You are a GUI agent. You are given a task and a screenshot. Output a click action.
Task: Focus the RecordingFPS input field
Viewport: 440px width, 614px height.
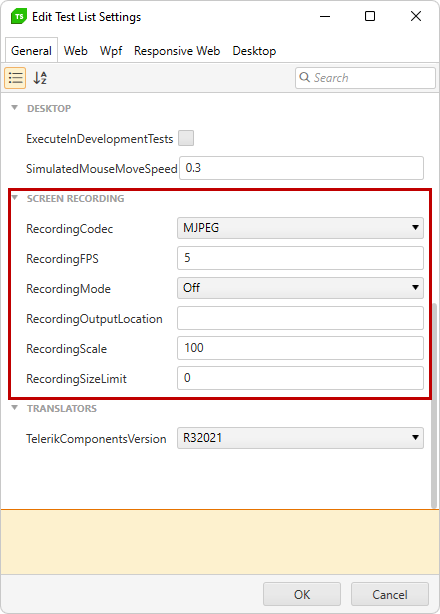tap(300, 258)
